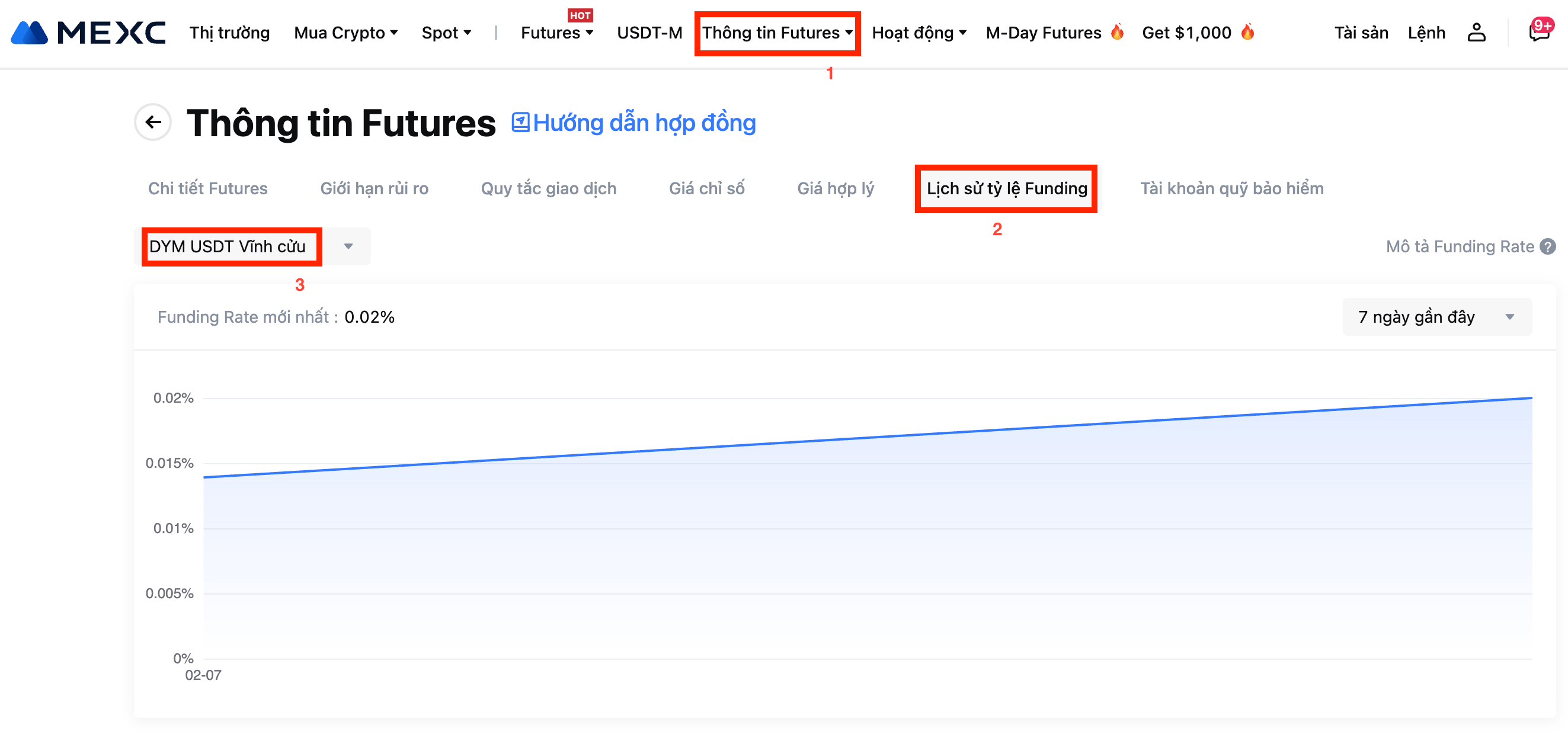Viewport: 1568px width, 732px height.
Task: Open the Hướng dẫn hợp đồng link
Action: (644, 123)
